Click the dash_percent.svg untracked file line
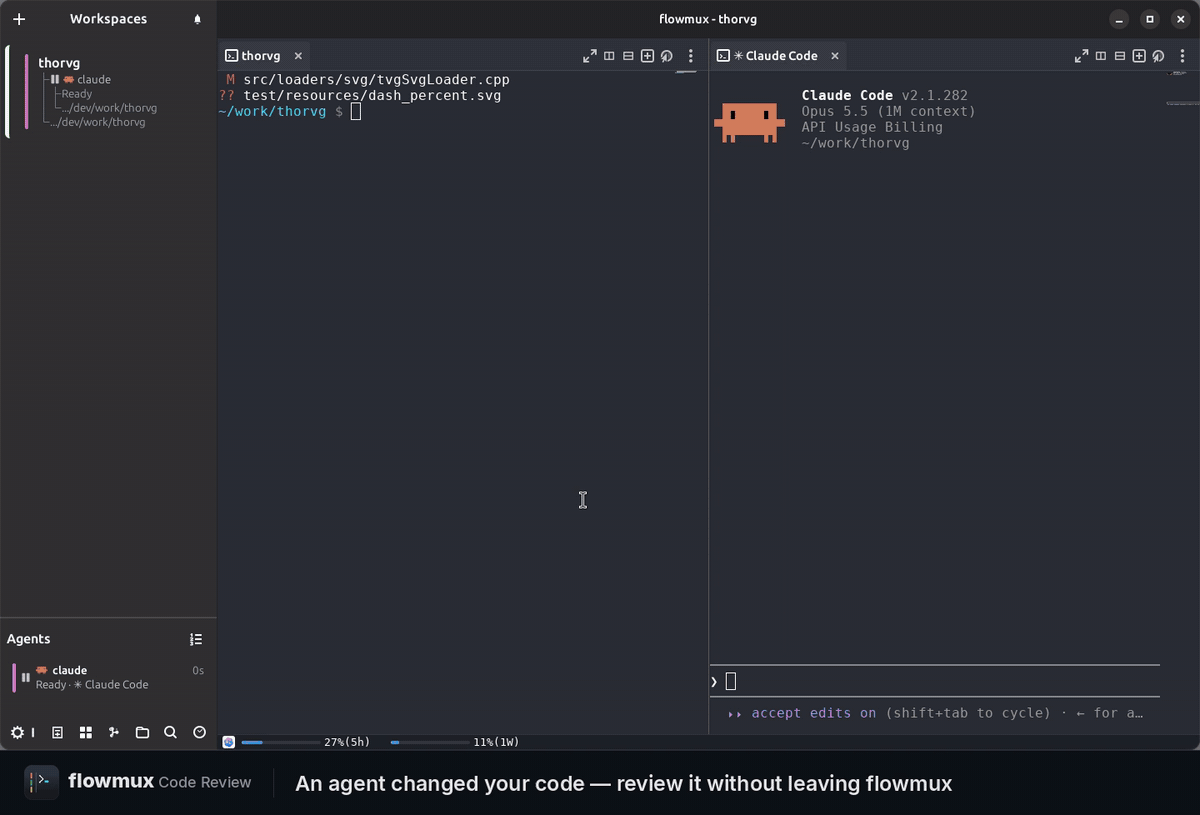The width and height of the screenshot is (1200, 815). click(360, 96)
